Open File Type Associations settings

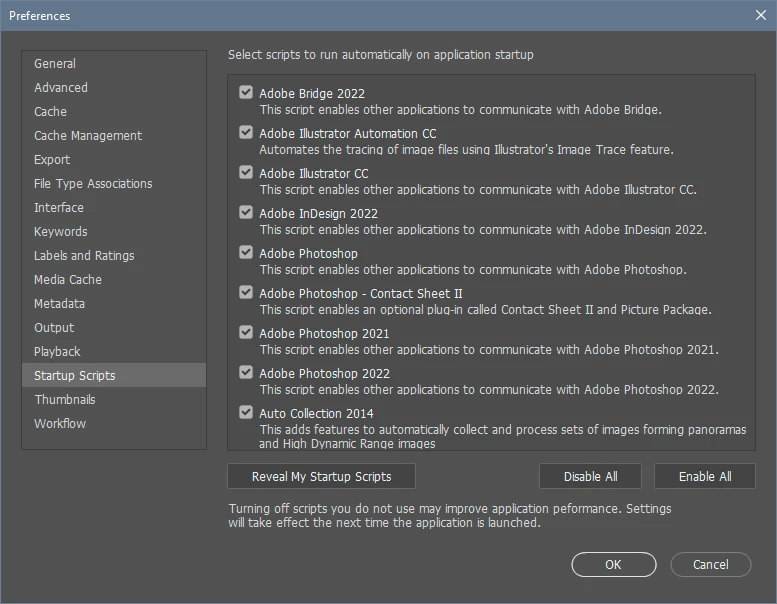114,184
